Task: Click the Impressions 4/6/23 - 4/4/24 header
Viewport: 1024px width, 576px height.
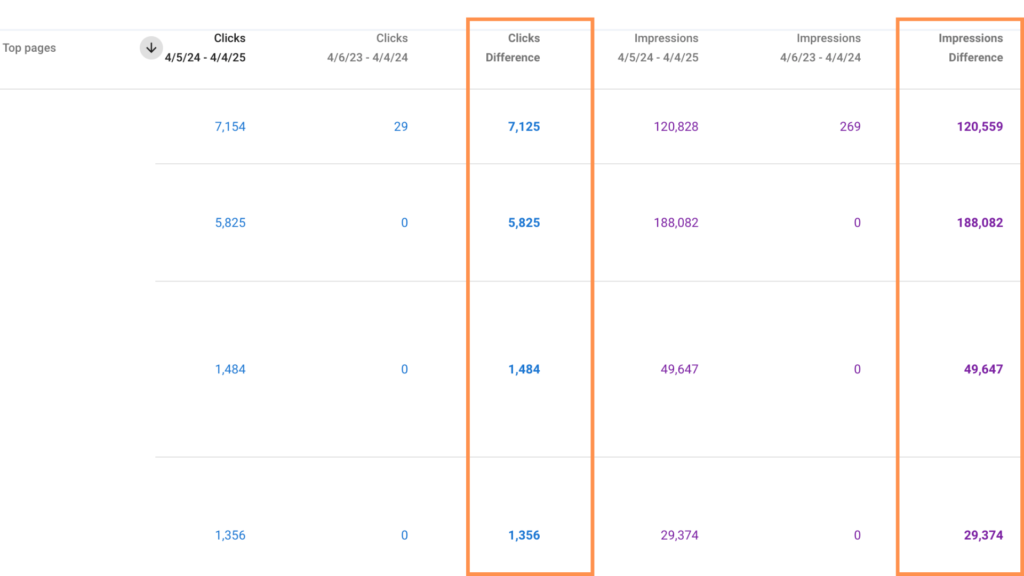Action: pyautogui.click(x=820, y=48)
